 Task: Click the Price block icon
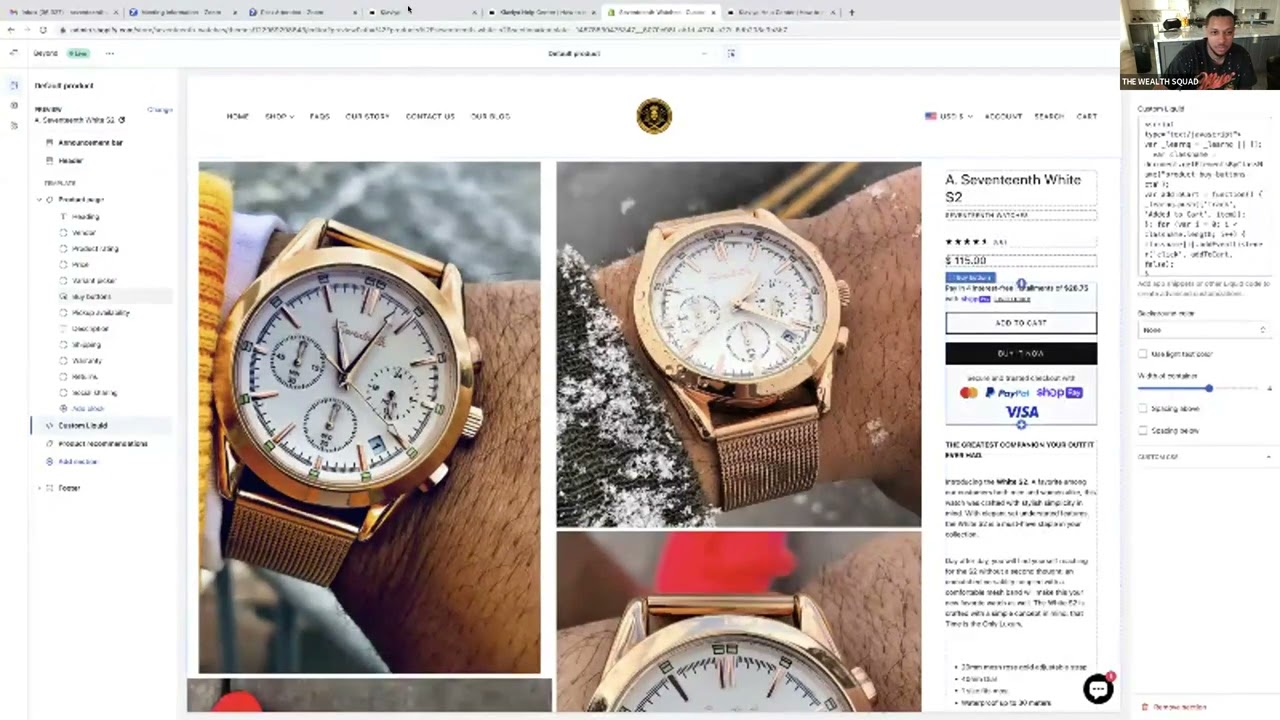[x=63, y=264]
